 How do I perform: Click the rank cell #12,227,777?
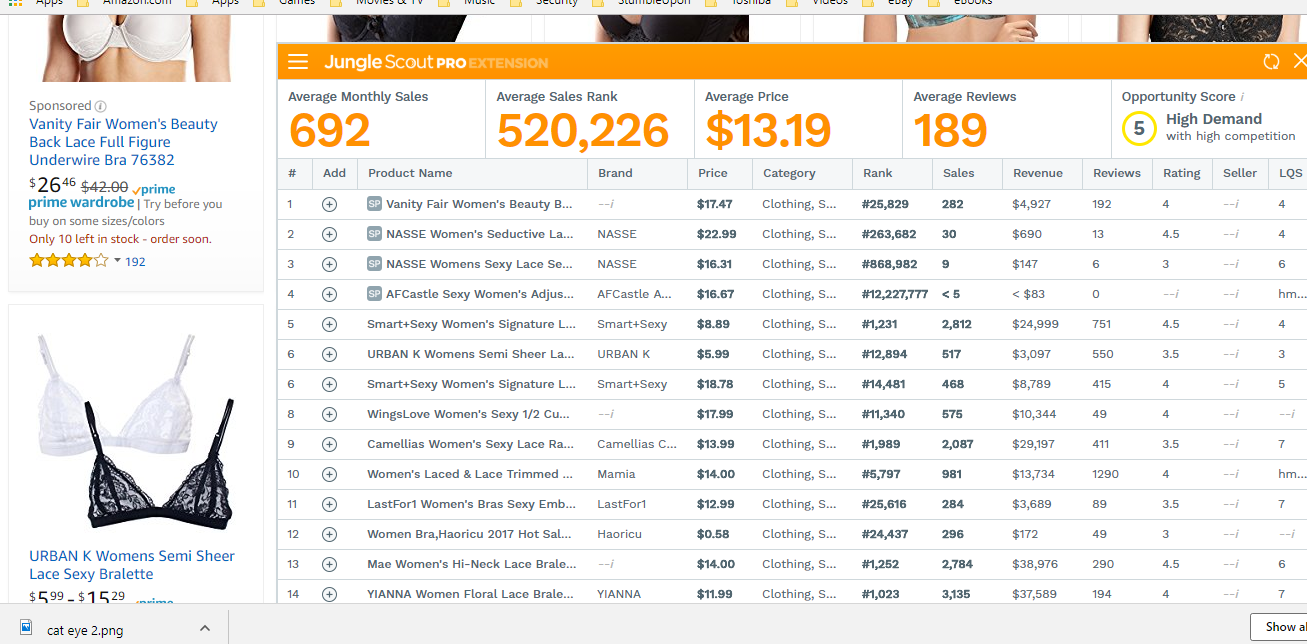(x=895, y=294)
